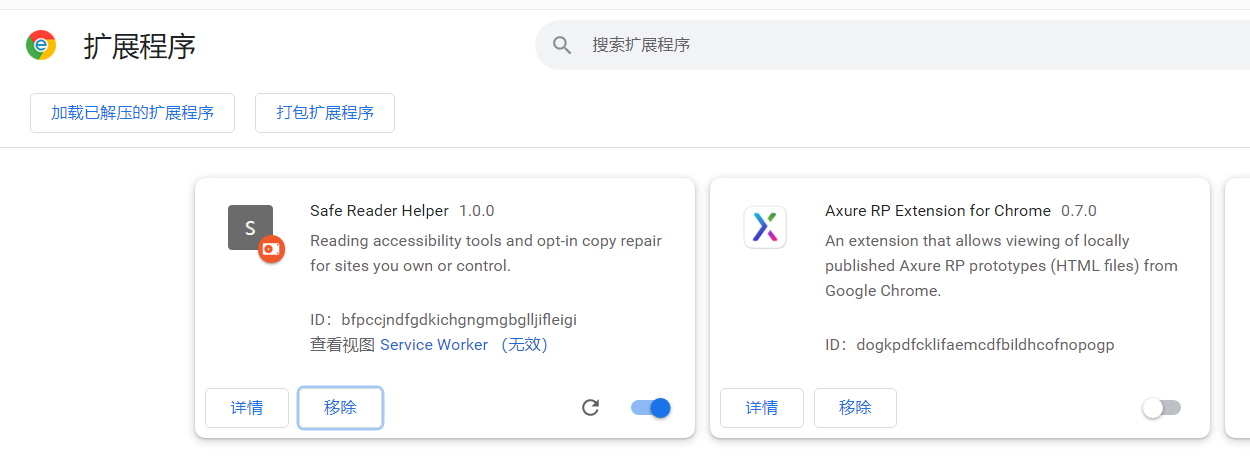Click the 扩展程序 page title
Screen dimensions: 1250x460
tap(140, 46)
